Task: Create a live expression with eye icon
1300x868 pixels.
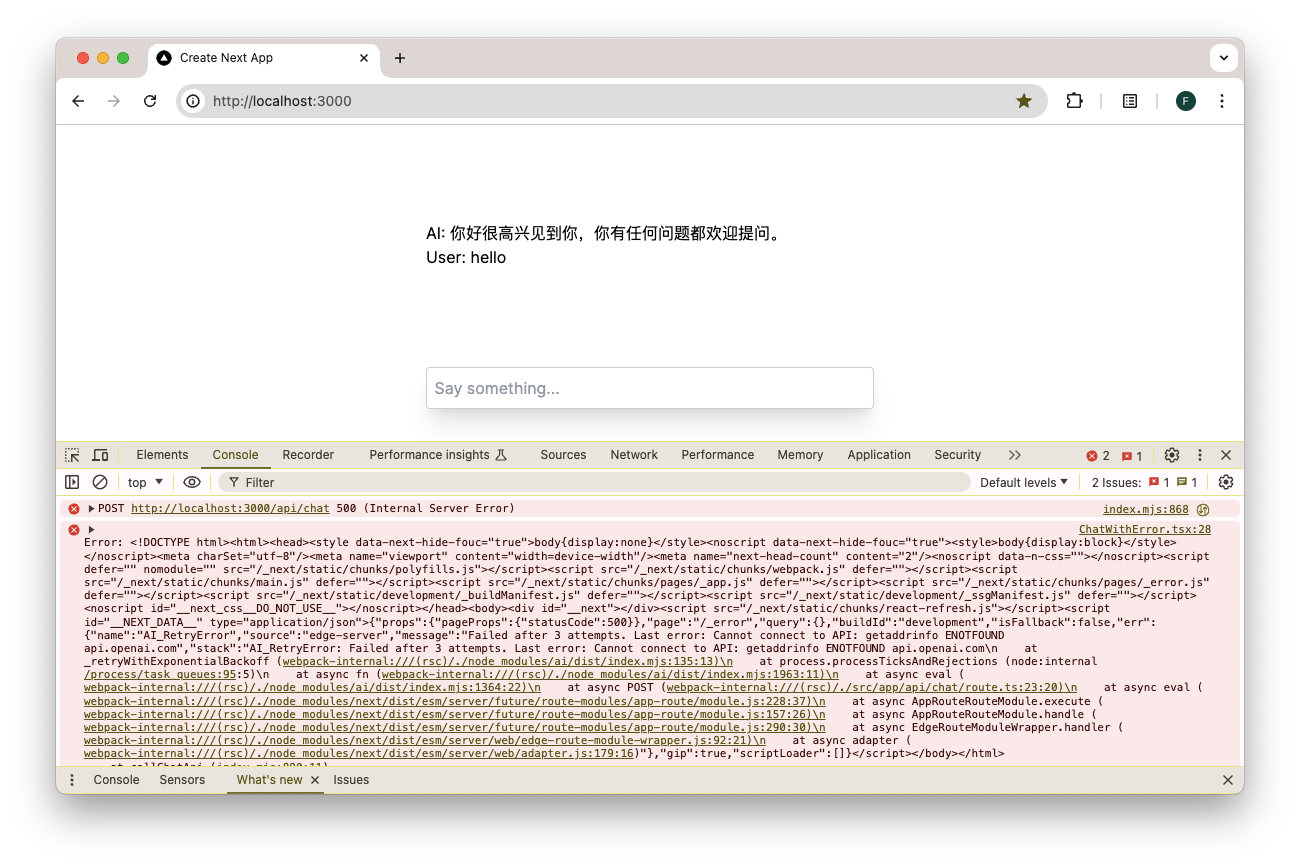Action: pyautogui.click(x=192, y=482)
